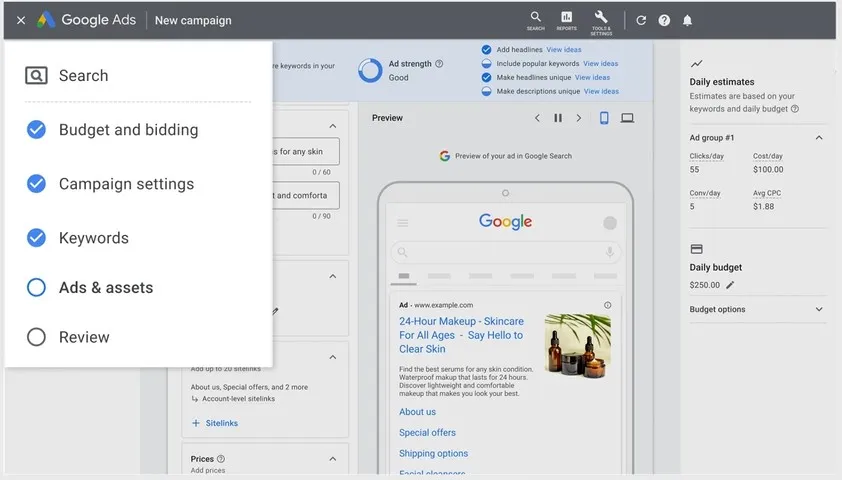The width and height of the screenshot is (842, 480).
Task: View ideas for Add headlines
Action: tap(564, 49)
